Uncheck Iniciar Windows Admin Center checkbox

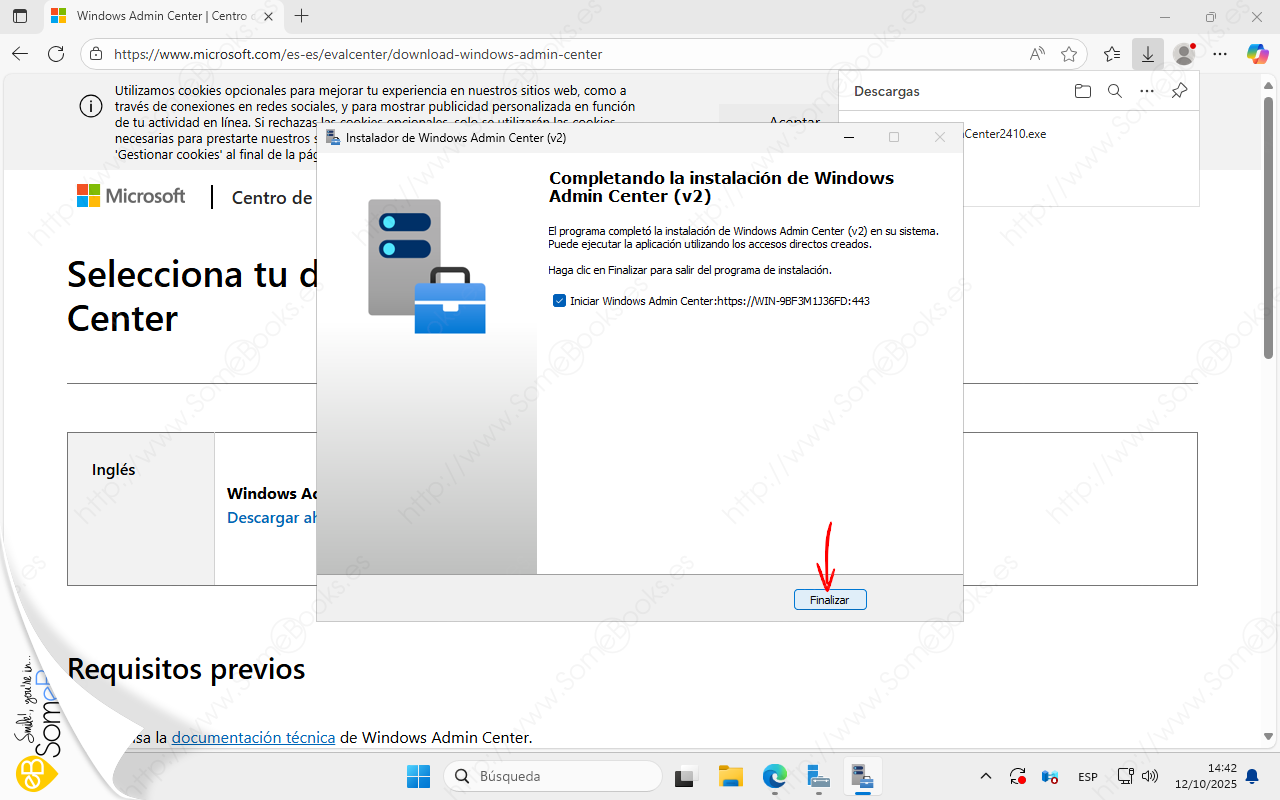click(x=559, y=300)
